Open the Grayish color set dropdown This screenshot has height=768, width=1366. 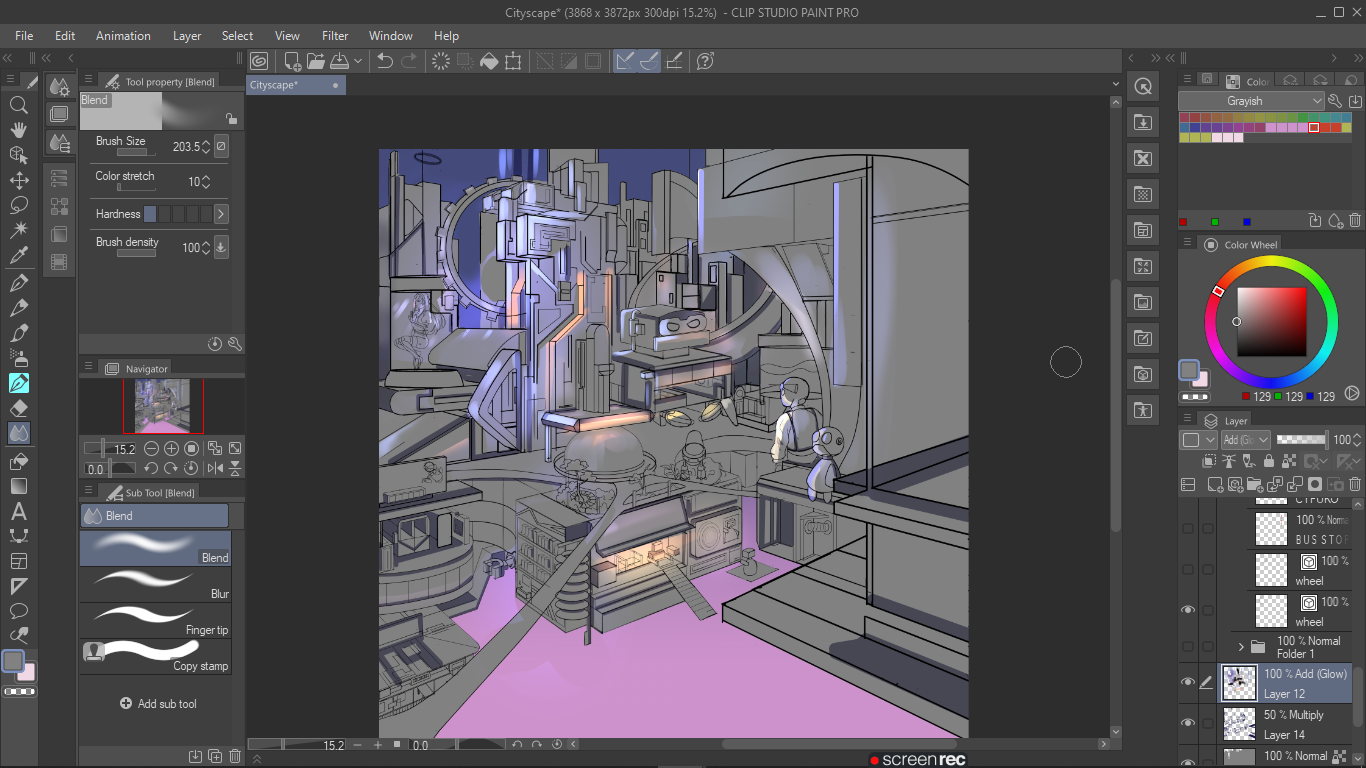[1251, 101]
